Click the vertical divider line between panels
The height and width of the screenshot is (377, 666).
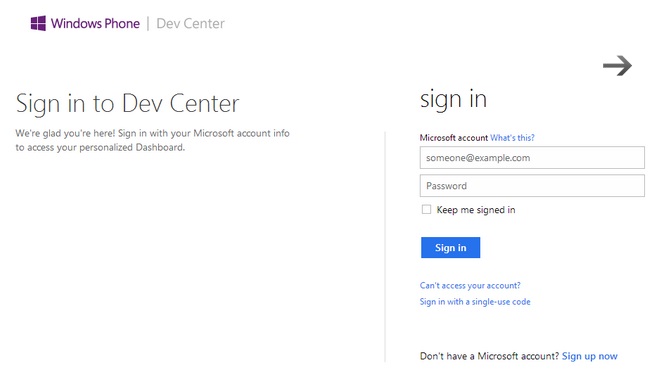coord(385,247)
